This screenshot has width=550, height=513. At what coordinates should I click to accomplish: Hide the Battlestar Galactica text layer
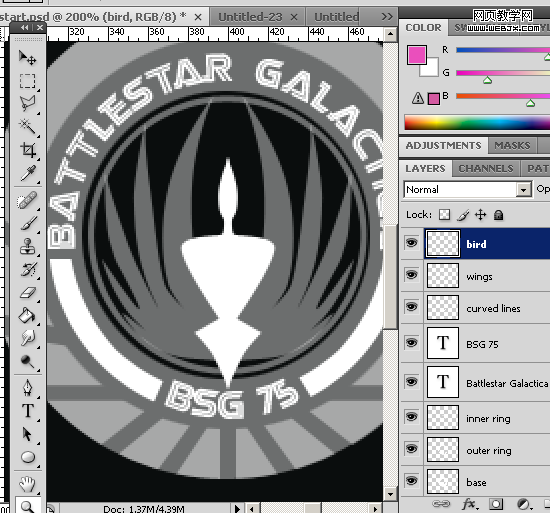click(x=411, y=382)
